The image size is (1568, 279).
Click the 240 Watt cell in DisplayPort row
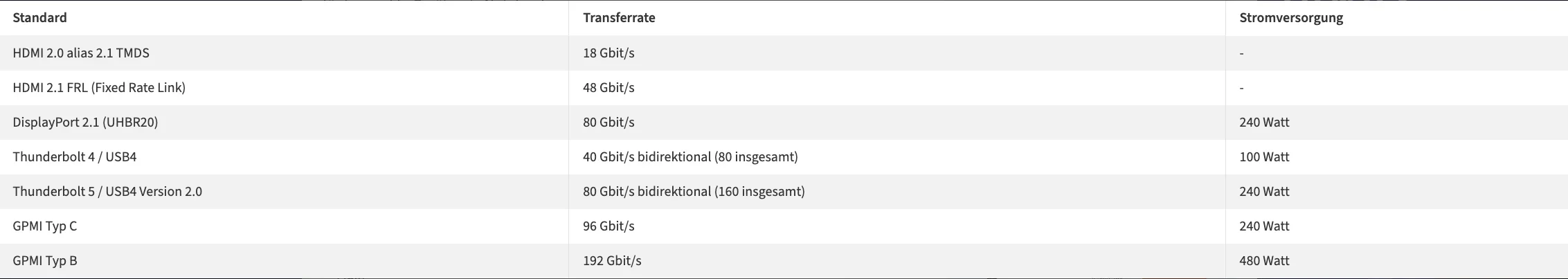click(1264, 123)
